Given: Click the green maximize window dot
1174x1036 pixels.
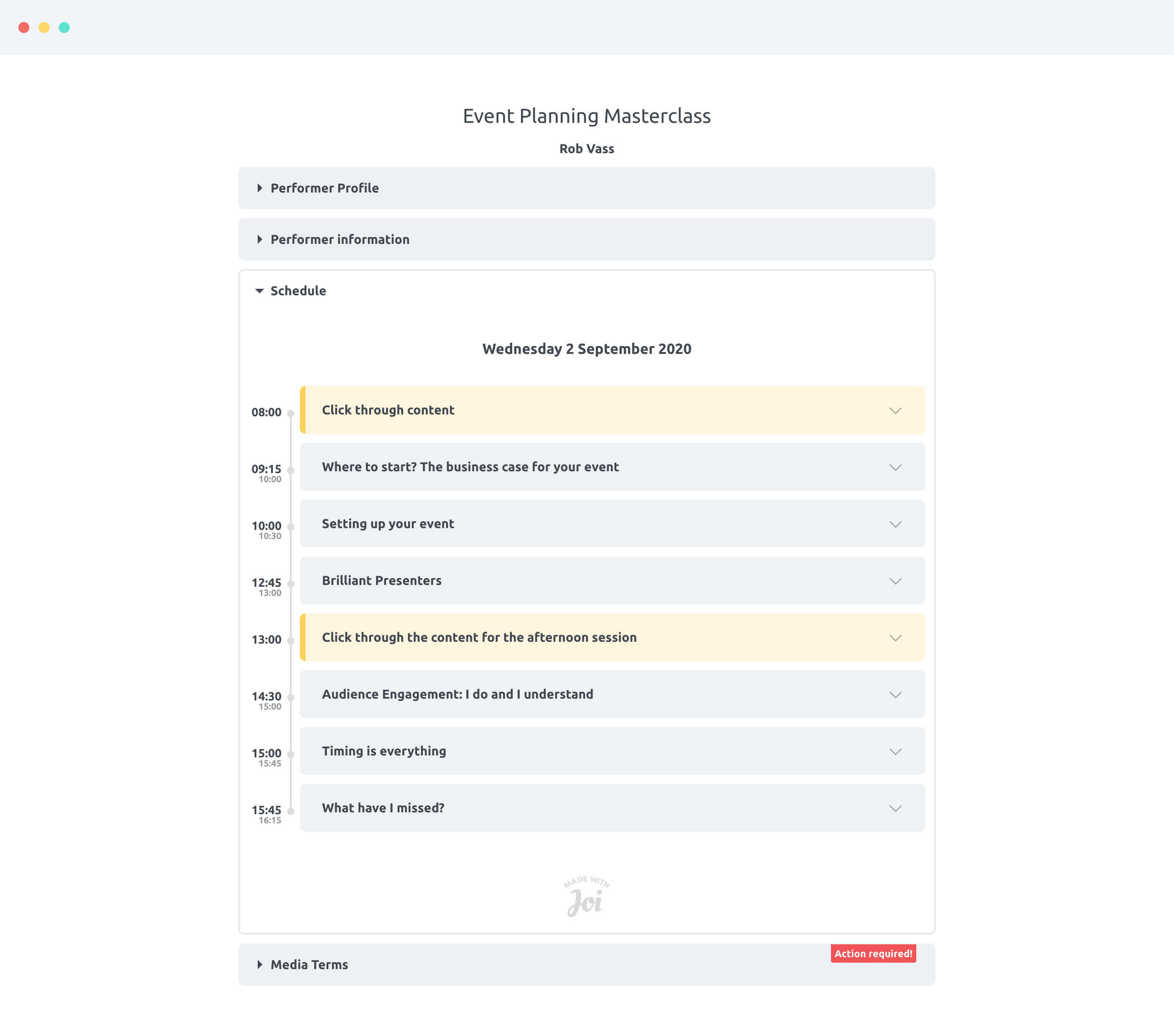Looking at the screenshot, I should point(64,28).
